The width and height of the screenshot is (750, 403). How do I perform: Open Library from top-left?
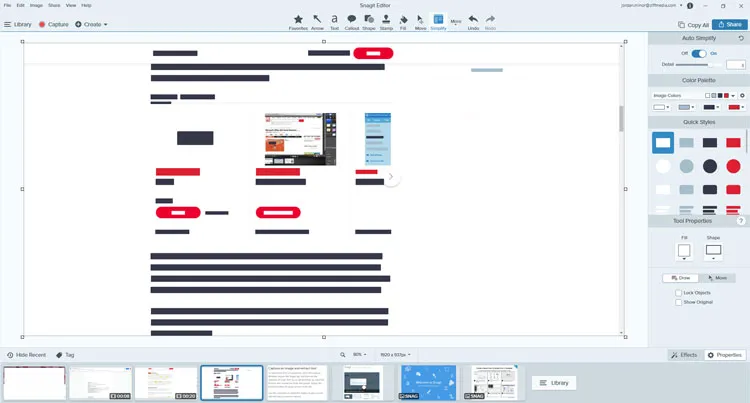[18, 24]
